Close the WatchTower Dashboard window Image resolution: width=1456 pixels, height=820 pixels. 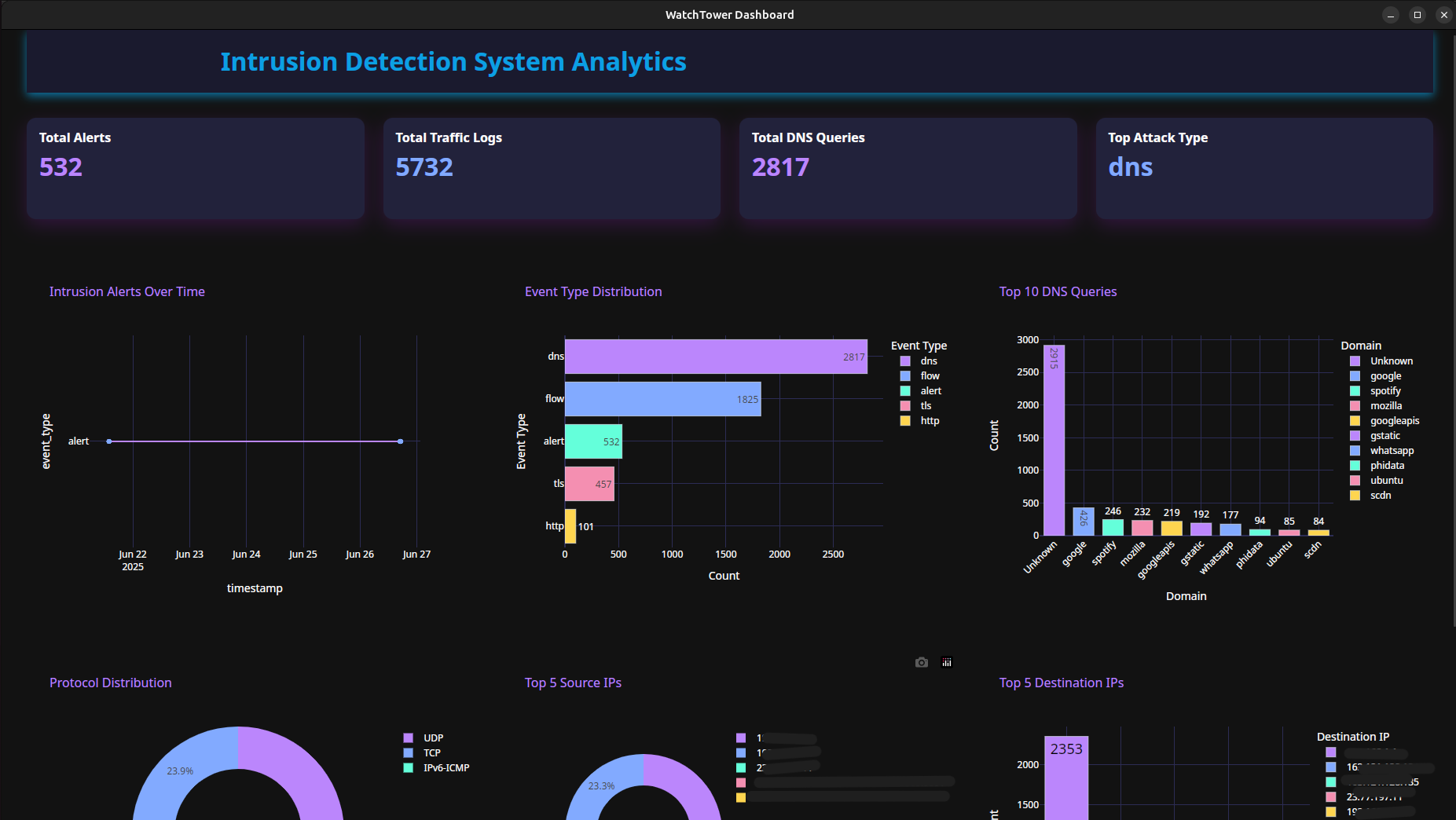(x=1444, y=15)
